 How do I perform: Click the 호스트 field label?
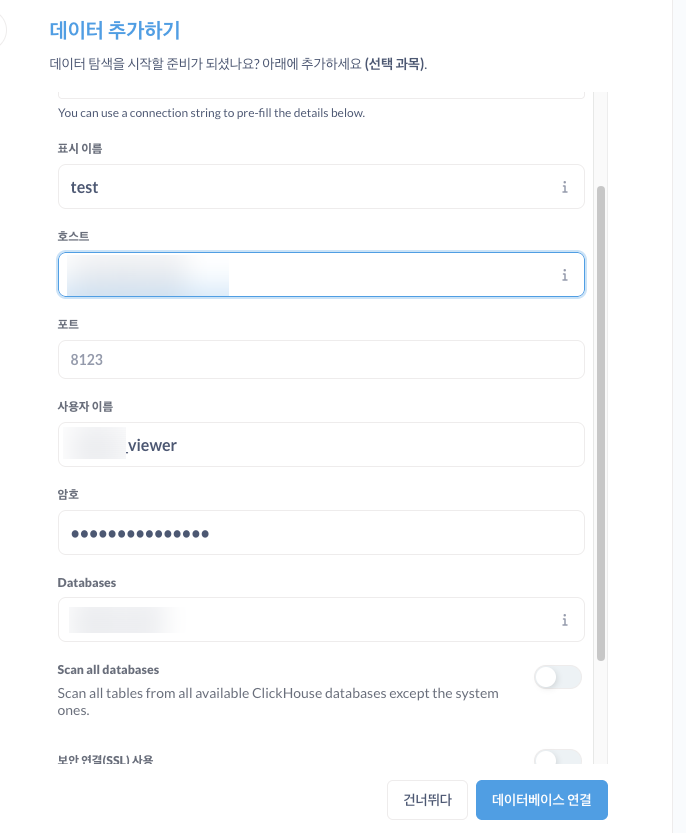coord(74,236)
